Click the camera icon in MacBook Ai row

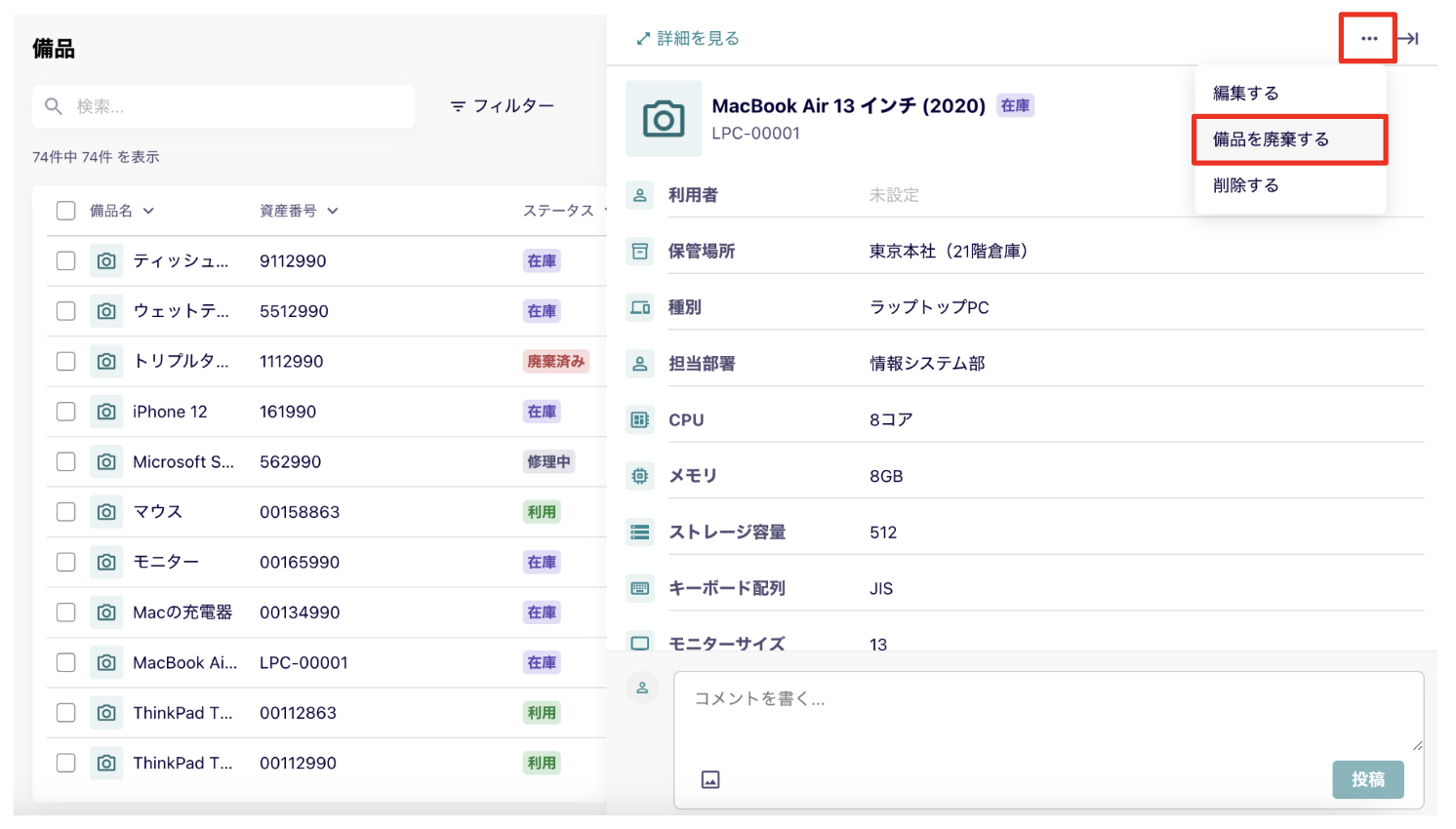(x=106, y=663)
